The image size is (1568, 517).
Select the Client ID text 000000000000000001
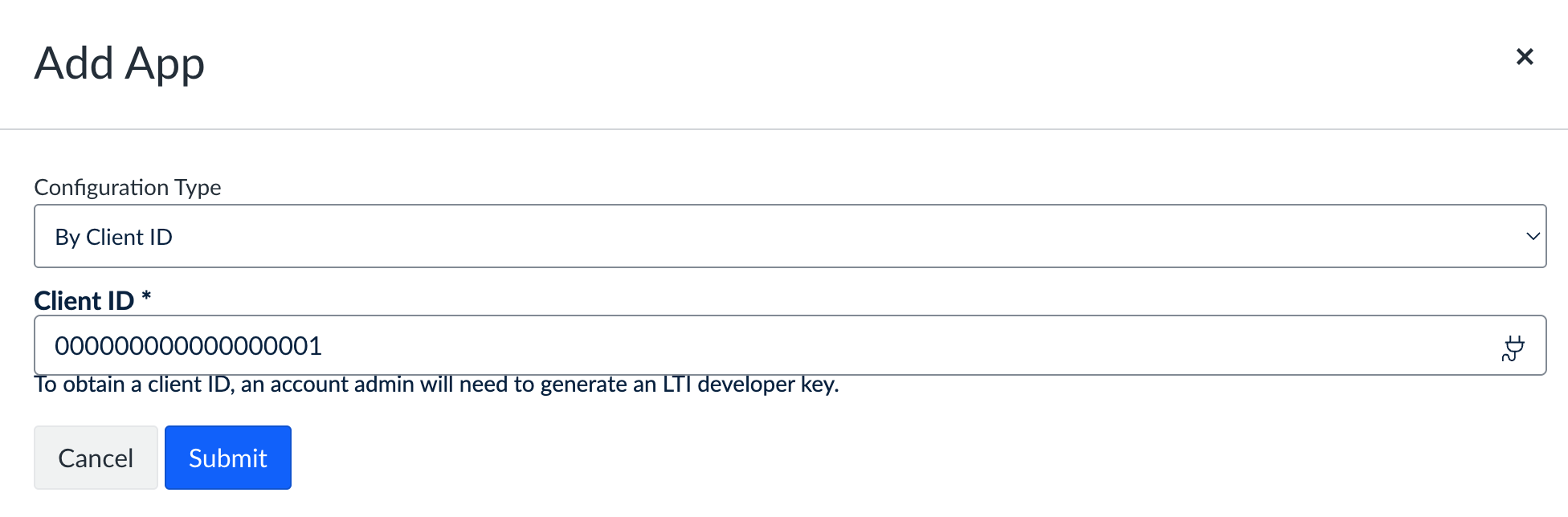pyautogui.click(x=190, y=345)
